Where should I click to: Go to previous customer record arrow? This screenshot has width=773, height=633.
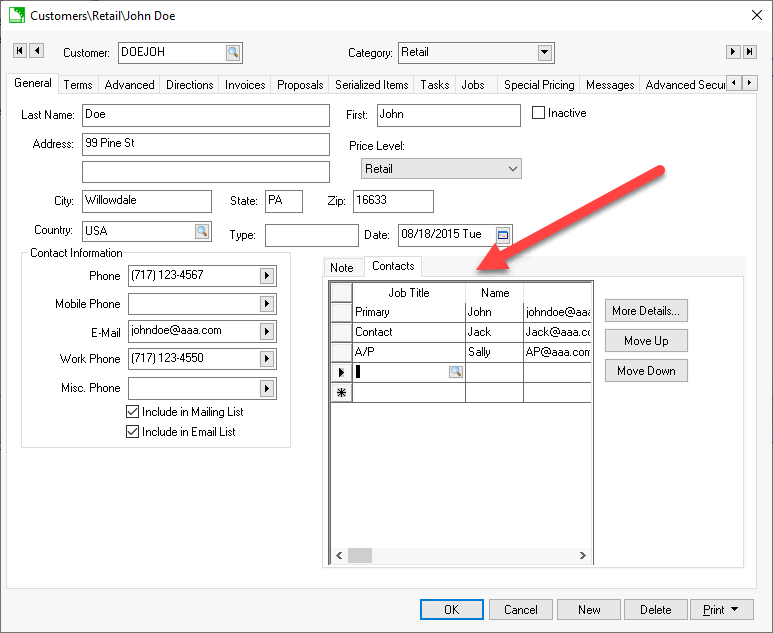coord(37,51)
